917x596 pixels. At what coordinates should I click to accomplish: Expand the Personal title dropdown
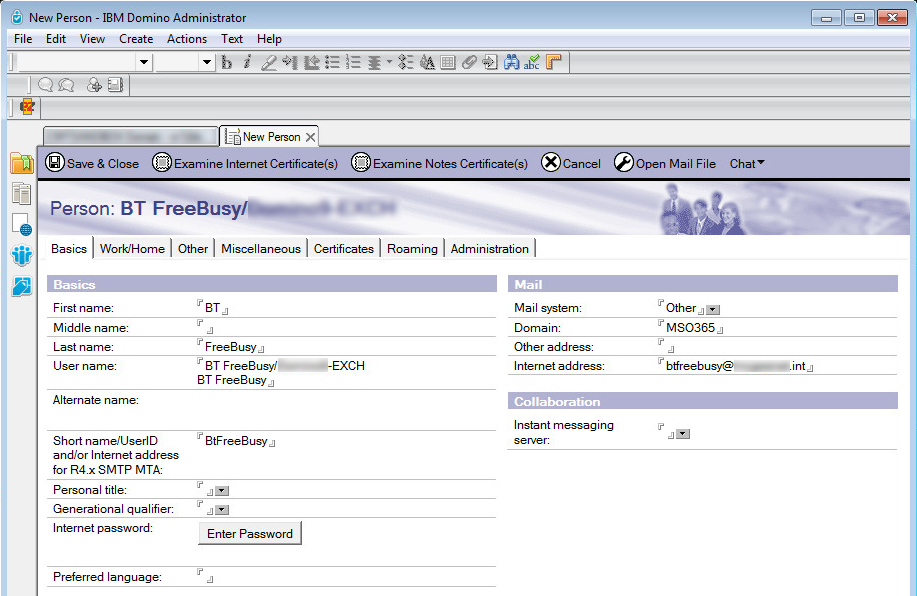[x=222, y=491]
